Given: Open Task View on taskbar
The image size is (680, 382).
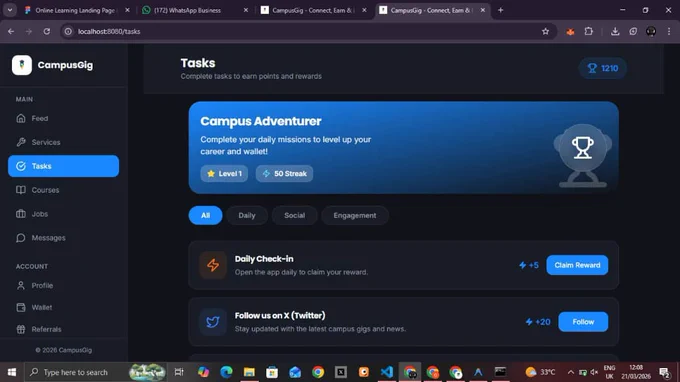Looking at the screenshot, I should point(179,372).
